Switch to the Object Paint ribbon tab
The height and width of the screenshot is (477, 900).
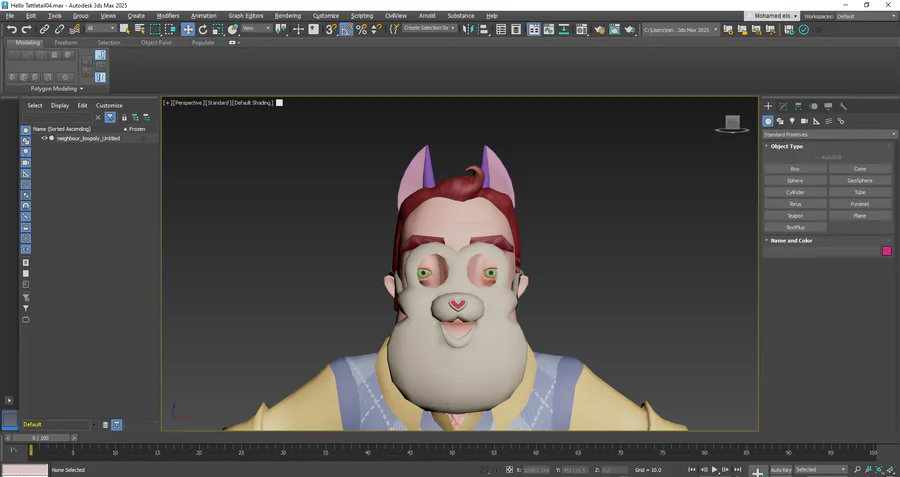[156, 42]
